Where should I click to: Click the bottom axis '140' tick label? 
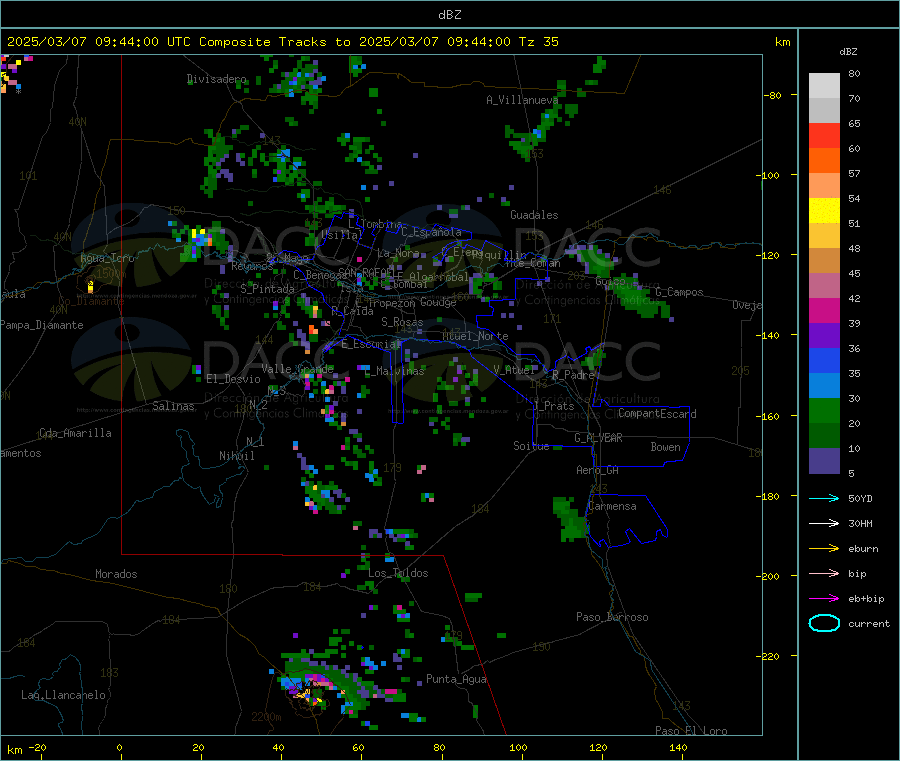(678, 747)
